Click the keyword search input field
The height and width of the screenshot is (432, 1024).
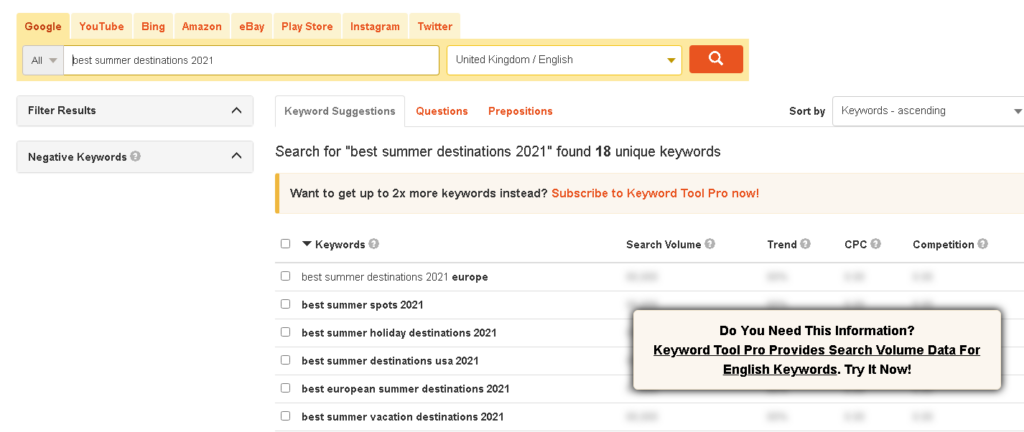250,60
